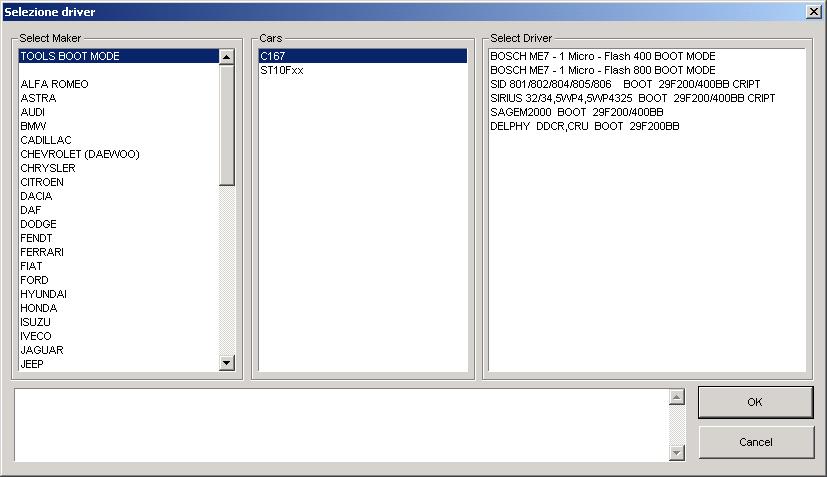This screenshot has height=477, width=827.
Task: Select CITROEN in the maker list
Action: click(x=119, y=182)
